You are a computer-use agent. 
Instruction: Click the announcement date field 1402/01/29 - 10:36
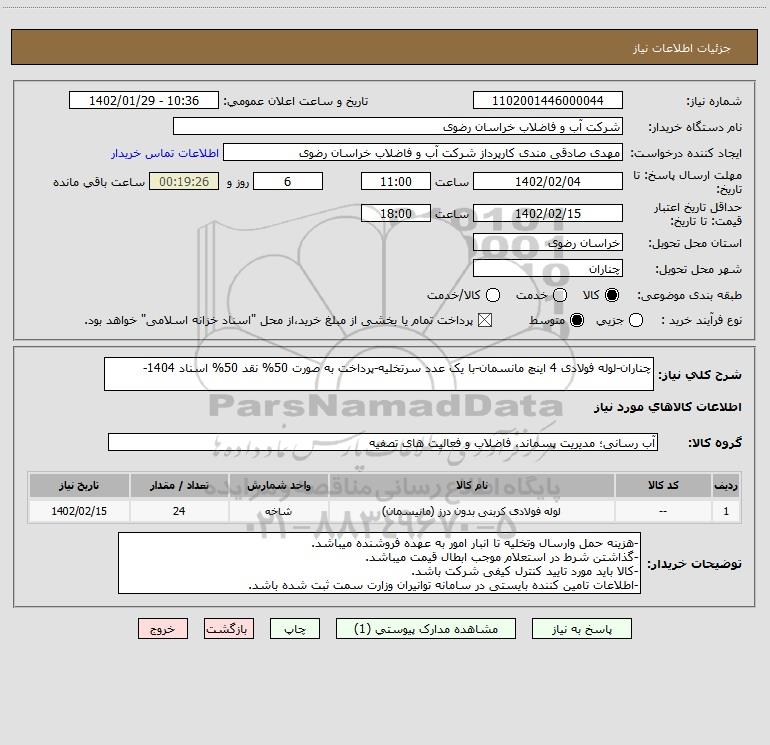point(144,100)
